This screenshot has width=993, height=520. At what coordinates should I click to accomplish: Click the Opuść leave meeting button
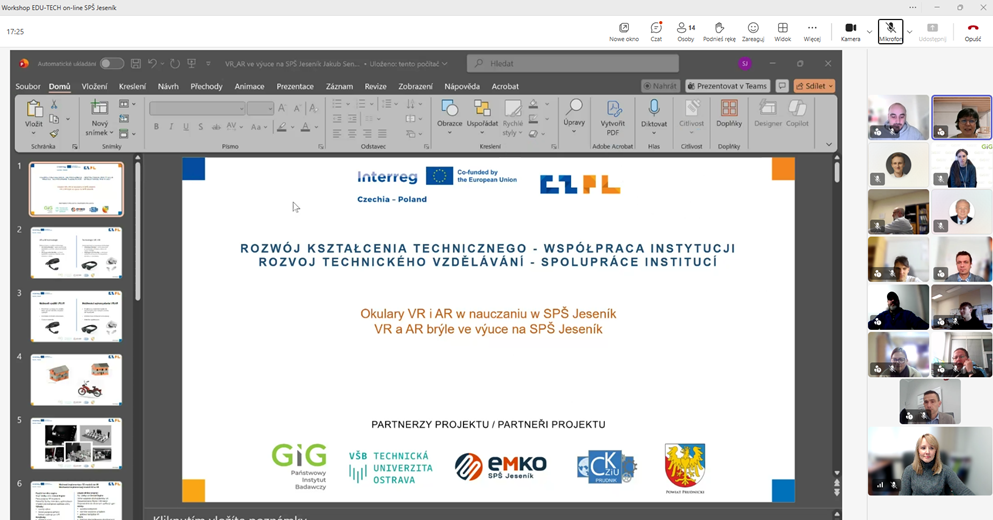972,28
